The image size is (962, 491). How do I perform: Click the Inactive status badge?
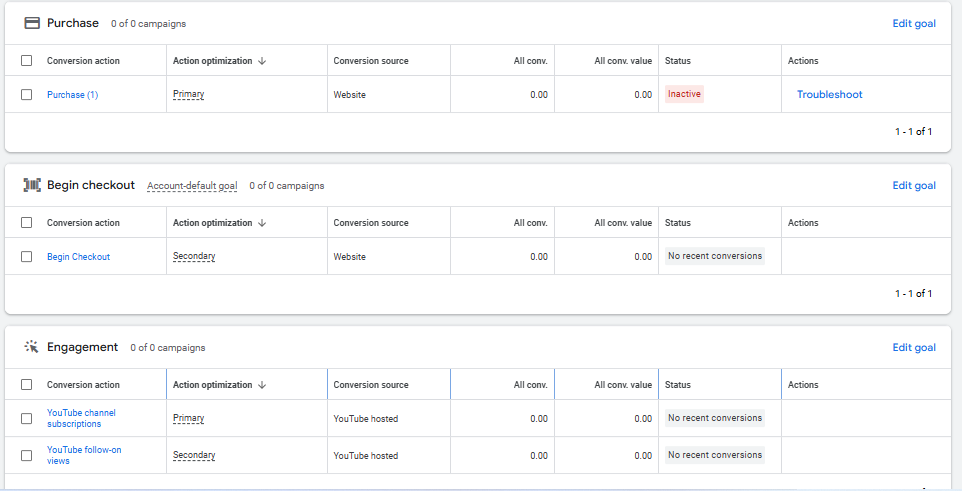click(x=684, y=94)
